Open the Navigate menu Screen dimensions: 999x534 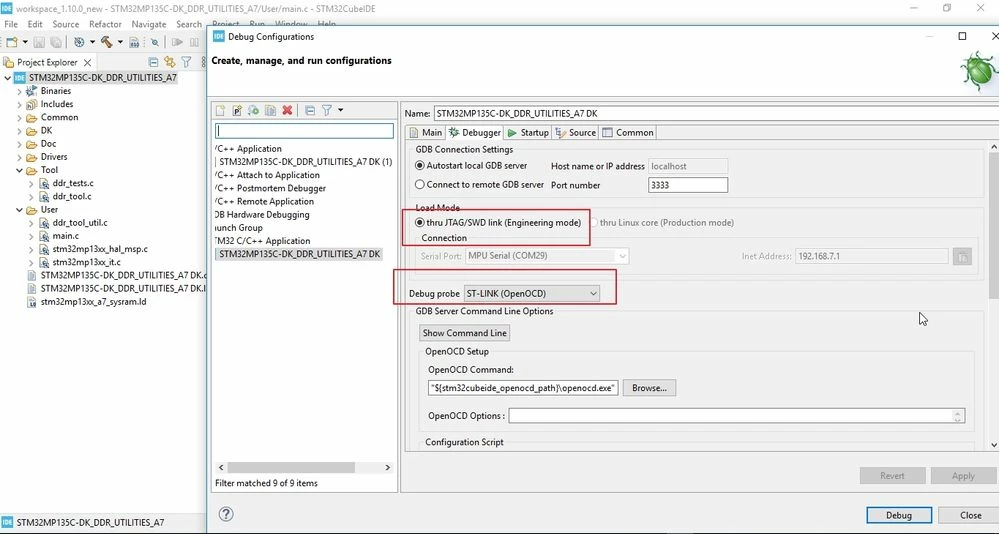[x=148, y=24]
